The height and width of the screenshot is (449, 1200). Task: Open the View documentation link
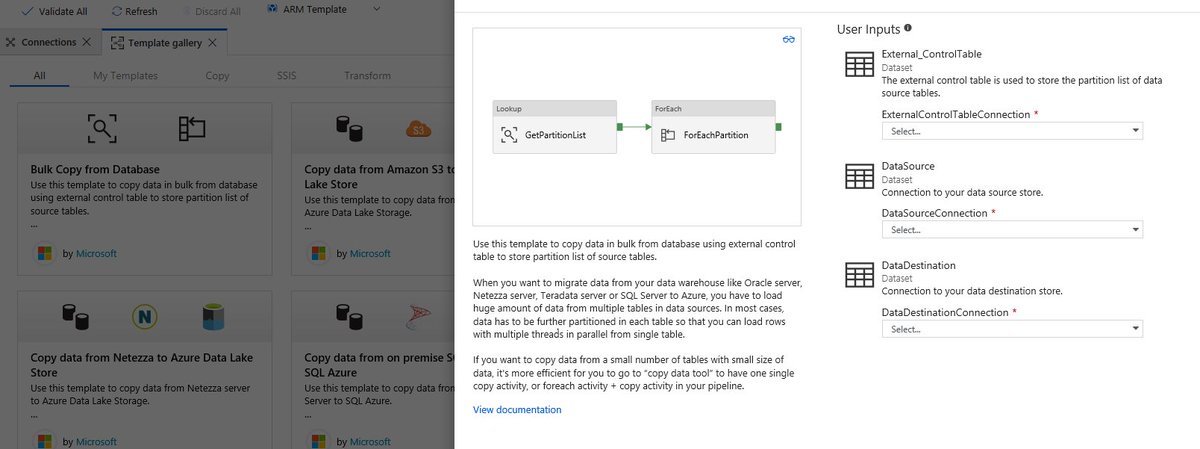pyautogui.click(x=517, y=410)
